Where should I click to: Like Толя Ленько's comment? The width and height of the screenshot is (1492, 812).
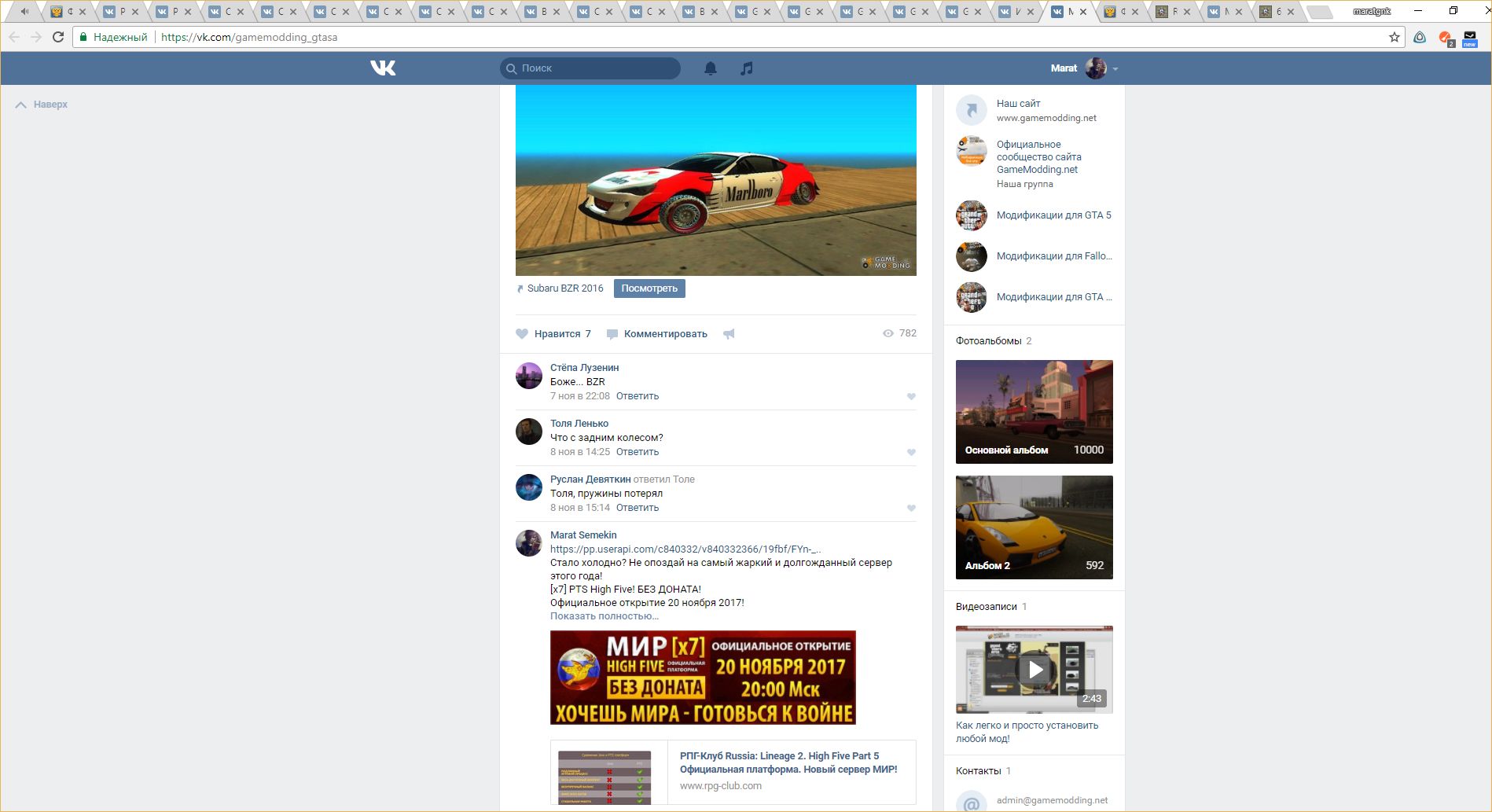(x=911, y=453)
